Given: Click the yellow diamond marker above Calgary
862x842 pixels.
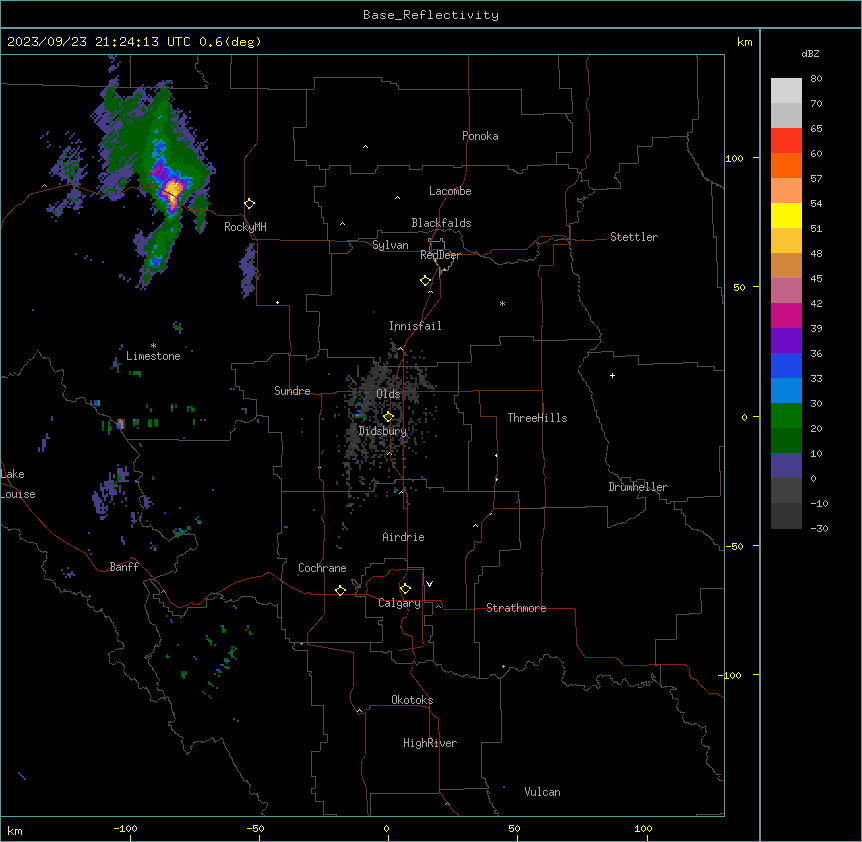Looking at the screenshot, I should [405, 589].
